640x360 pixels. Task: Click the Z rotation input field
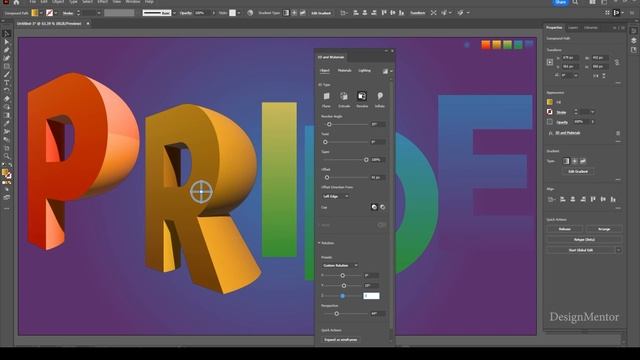pyautogui.click(x=371, y=296)
